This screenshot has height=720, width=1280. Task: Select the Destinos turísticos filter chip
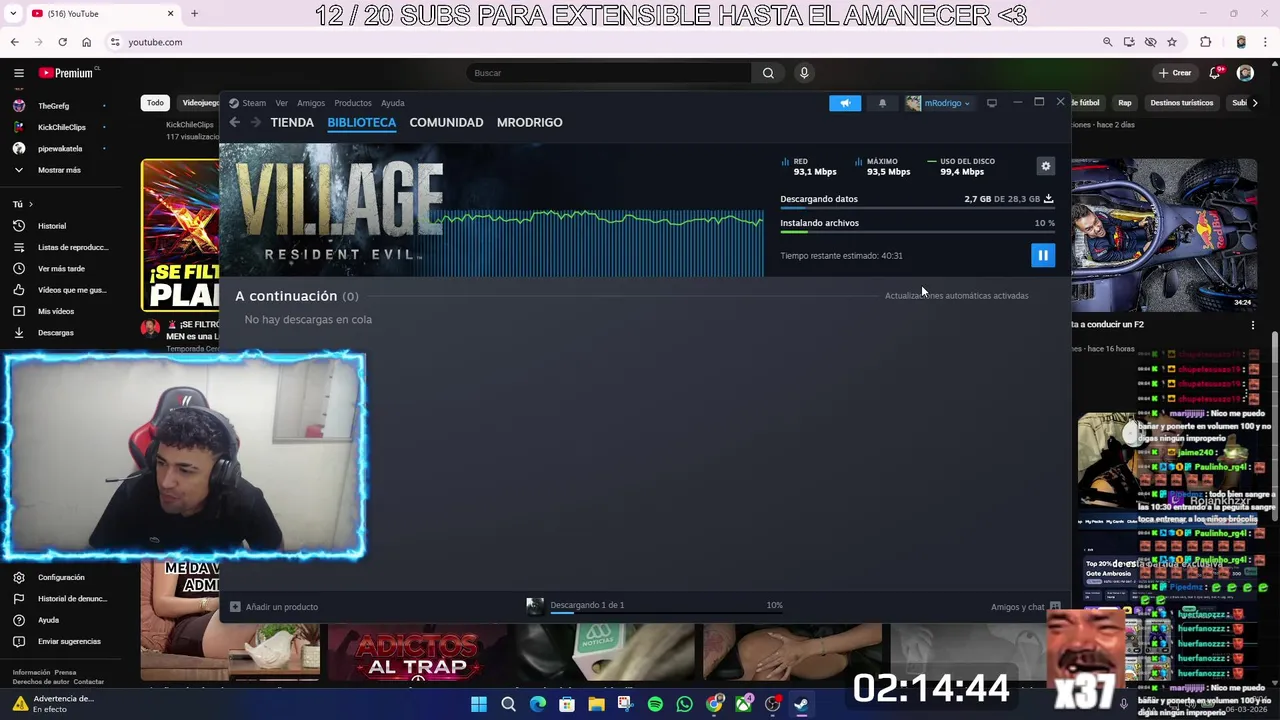1181,102
